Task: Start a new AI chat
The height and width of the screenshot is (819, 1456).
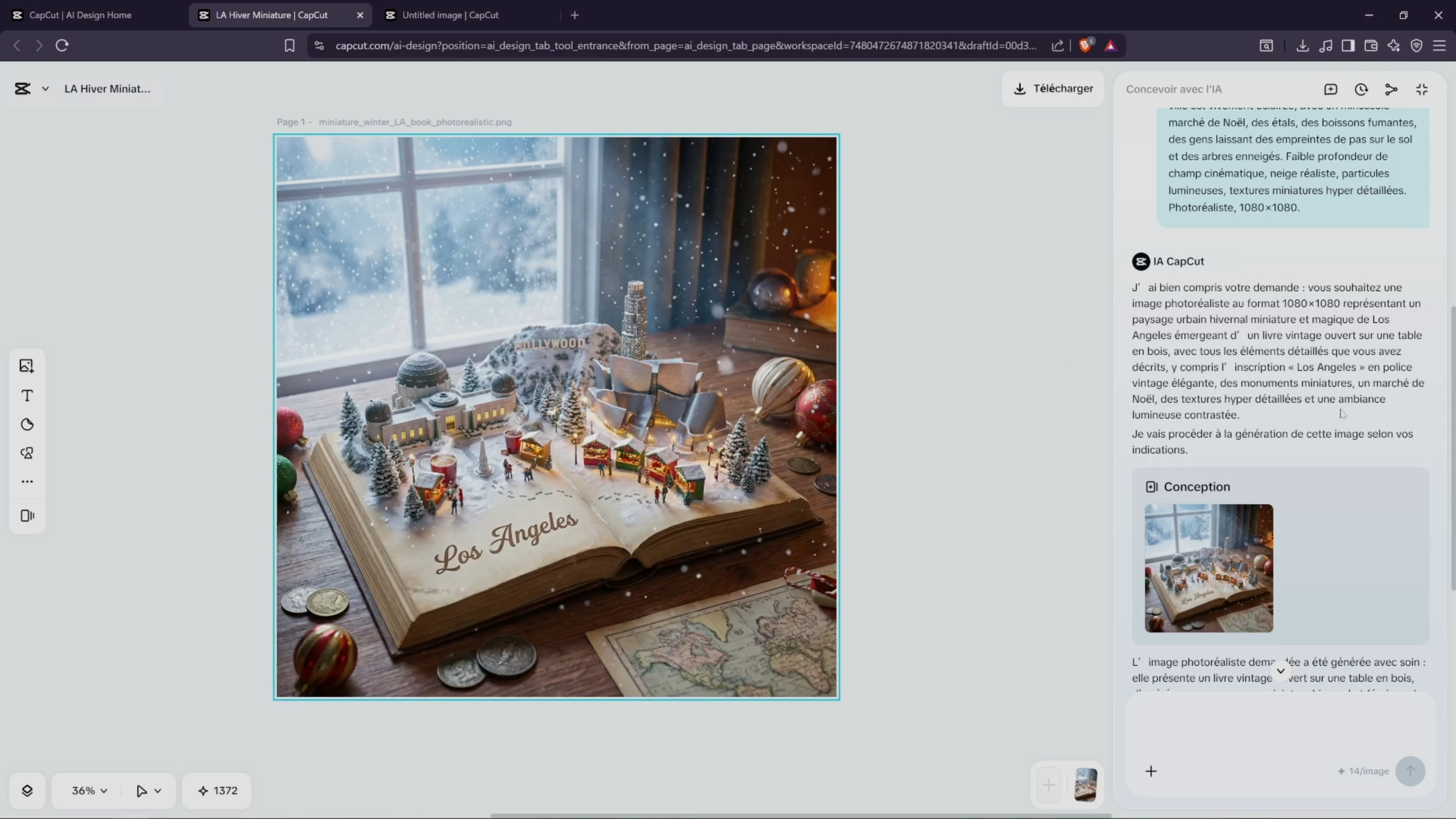Action: click(x=1330, y=89)
